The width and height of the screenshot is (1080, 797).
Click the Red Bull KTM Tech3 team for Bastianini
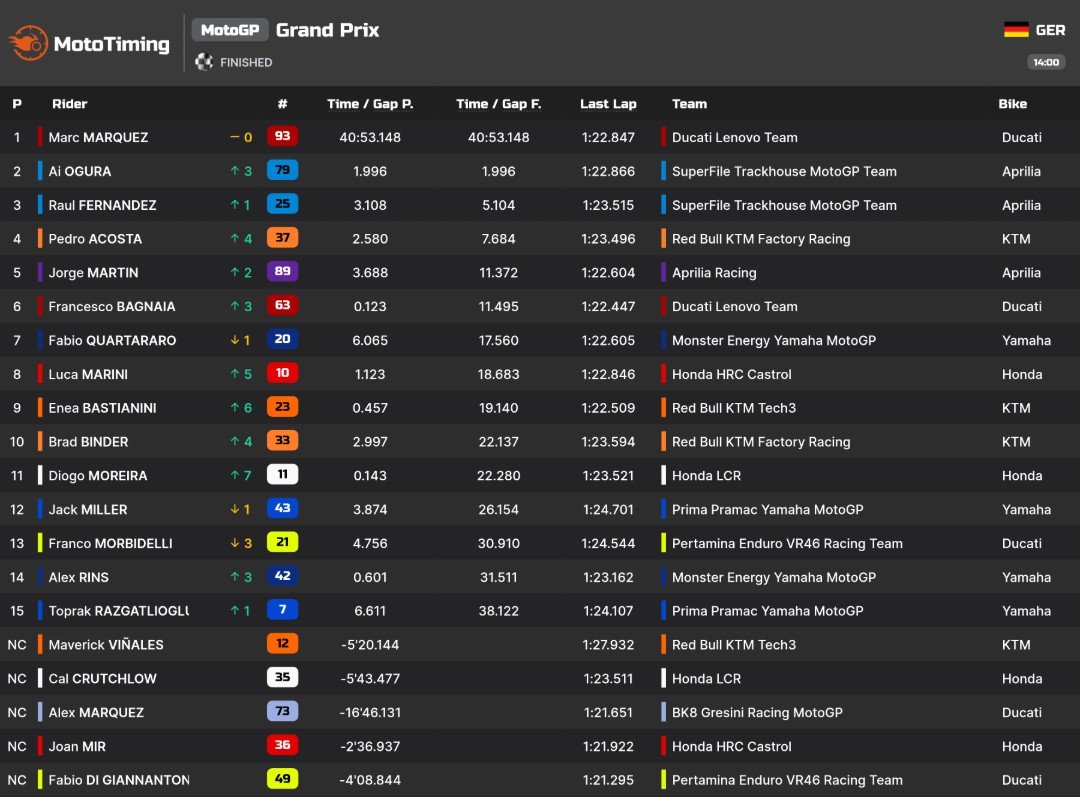click(x=734, y=408)
